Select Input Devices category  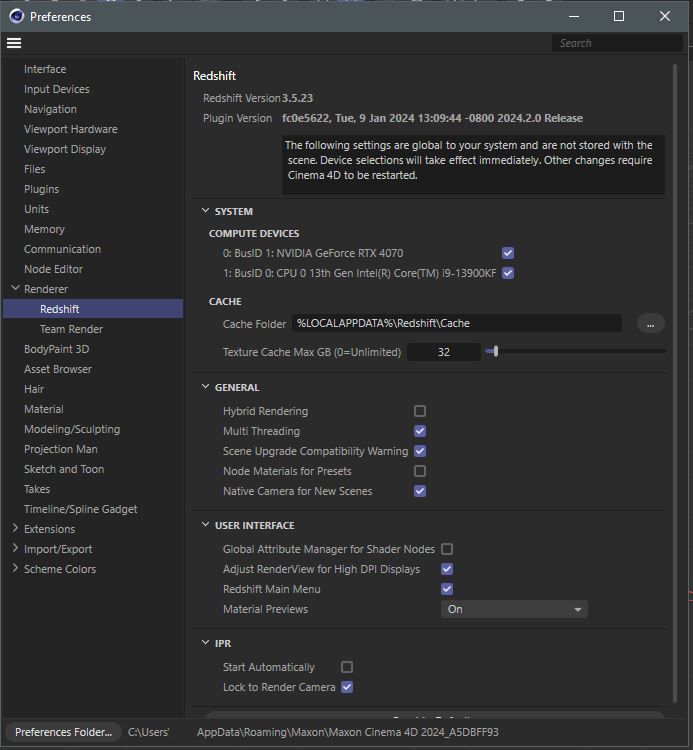pos(56,89)
